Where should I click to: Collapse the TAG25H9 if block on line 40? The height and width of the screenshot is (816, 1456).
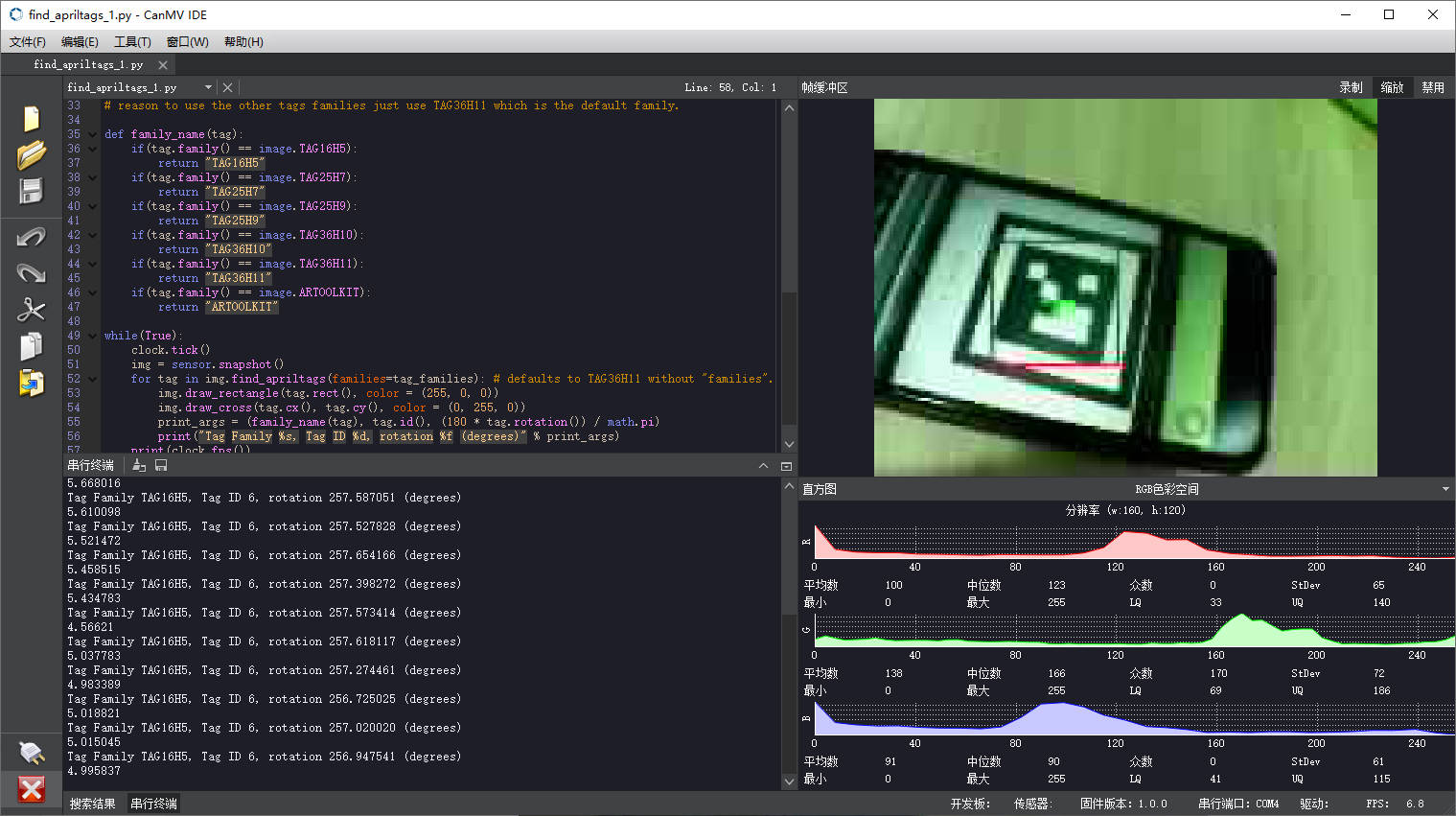93,206
